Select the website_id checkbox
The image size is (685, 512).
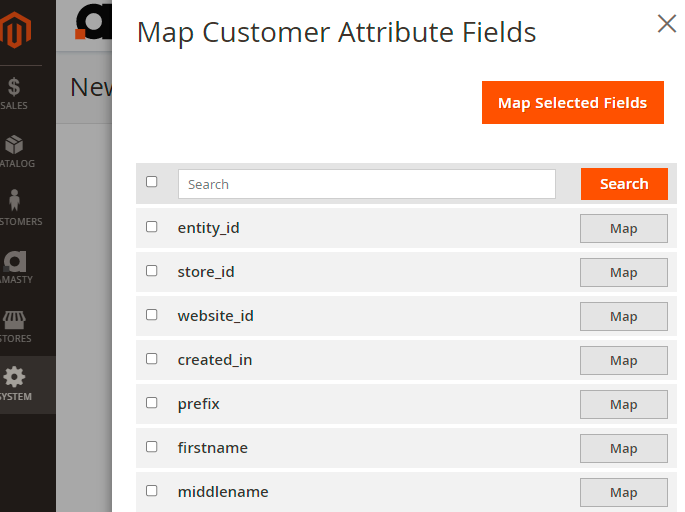point(152,315)
